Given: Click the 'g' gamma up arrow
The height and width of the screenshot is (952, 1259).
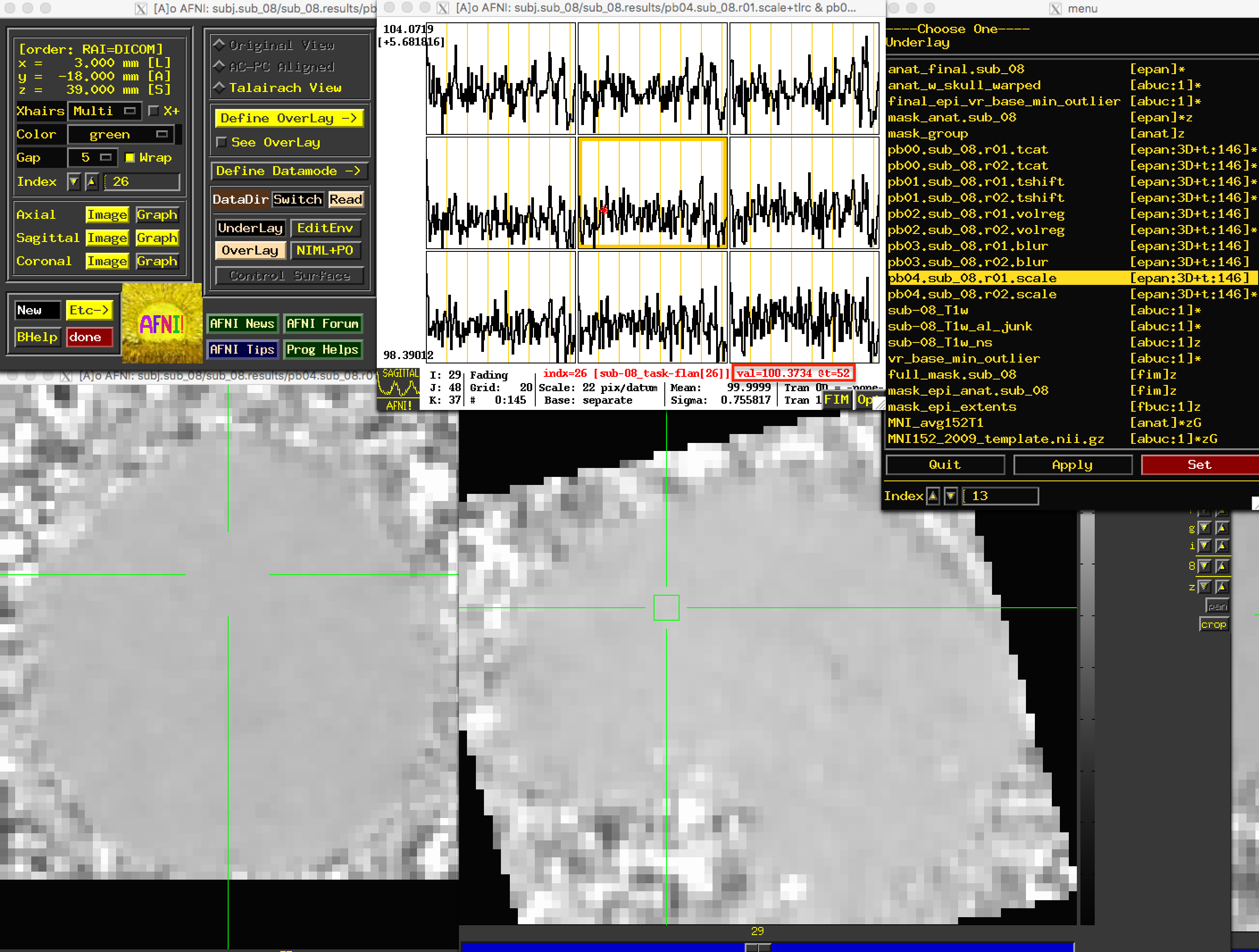Looking at the screenshot, I should click(x=1222, y=528).
